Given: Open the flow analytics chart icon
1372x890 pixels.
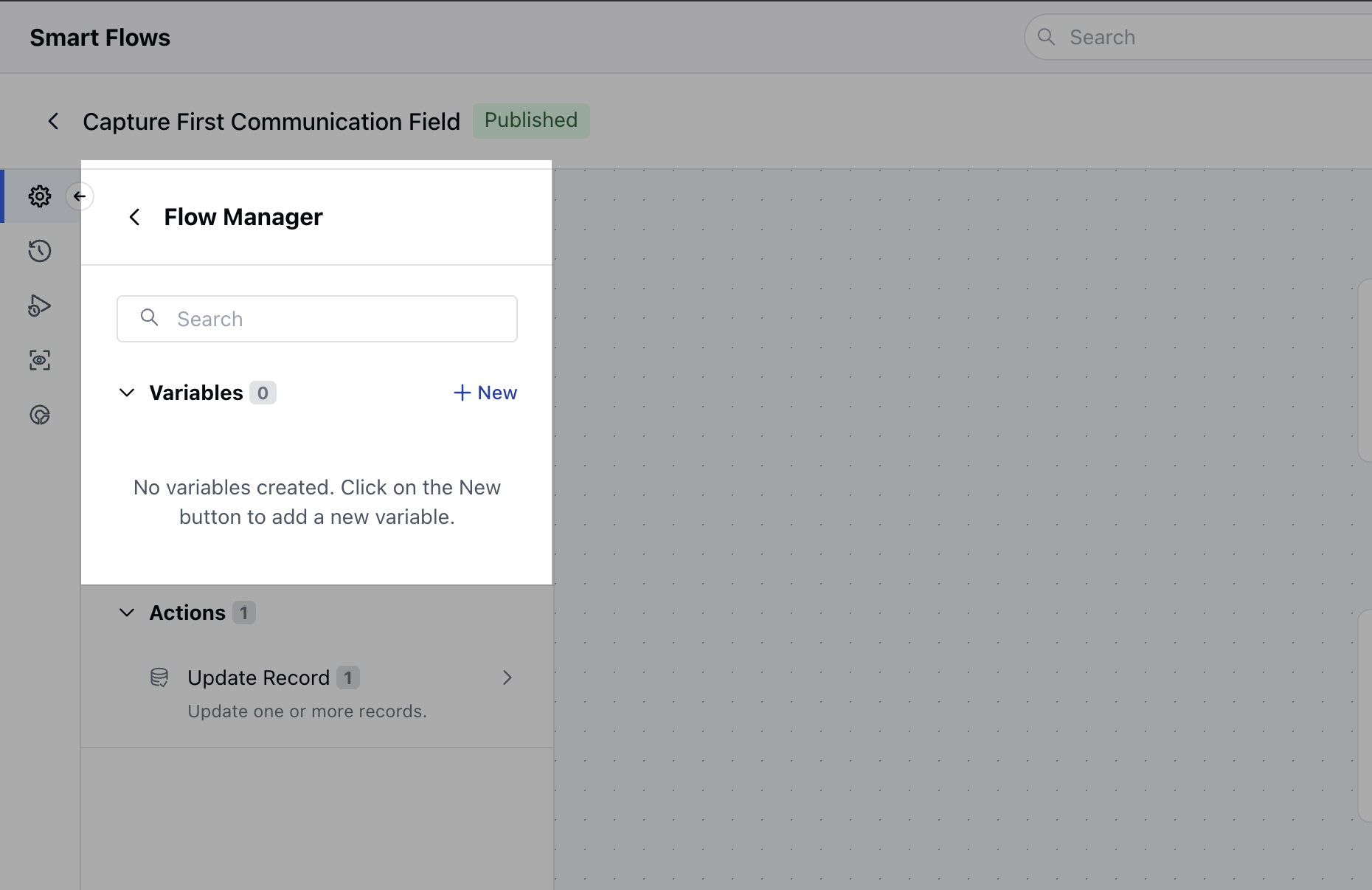Looking at the screenshot, I should [40, 415].
